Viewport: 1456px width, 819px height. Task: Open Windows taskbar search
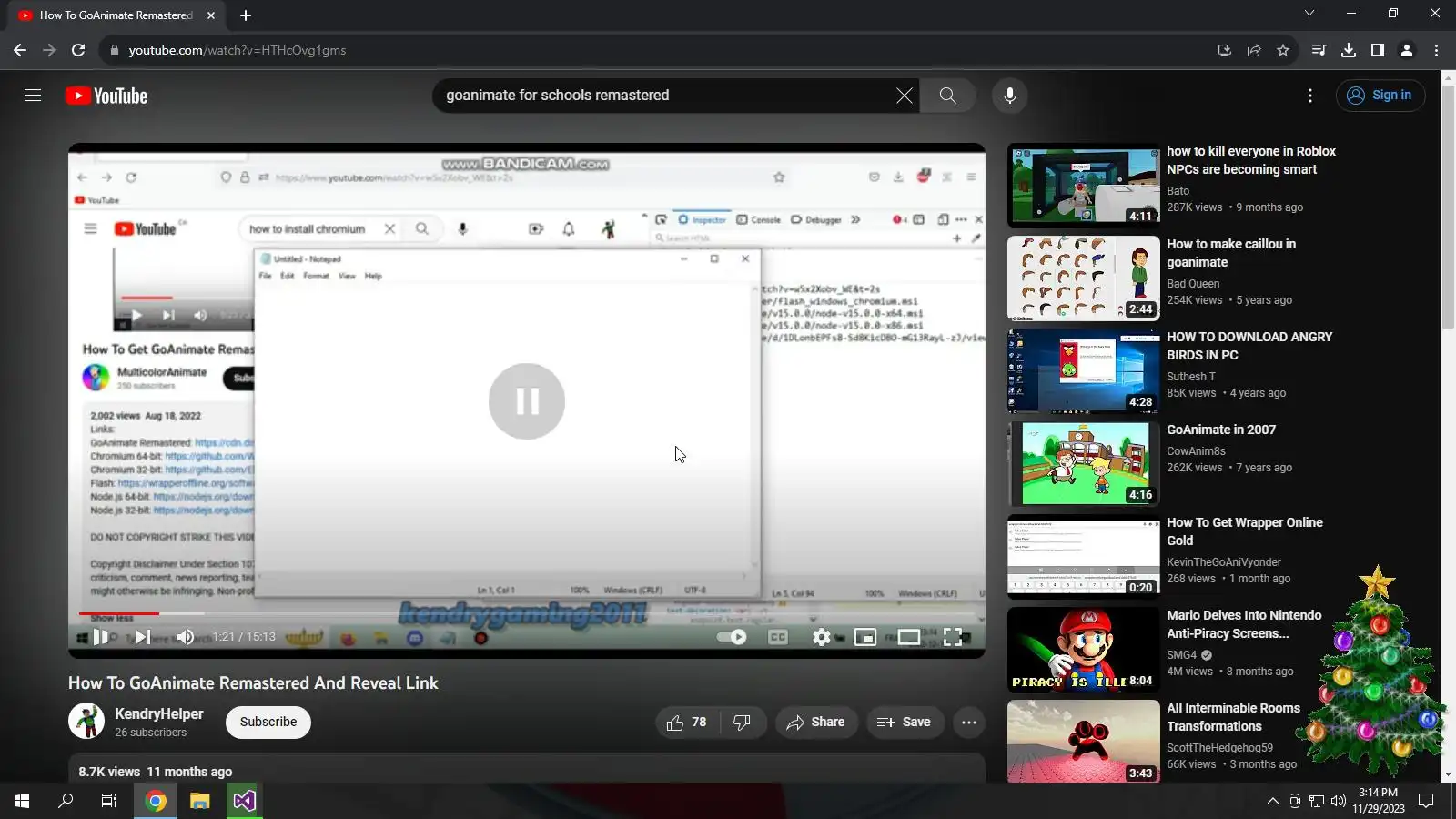point(66,801)
